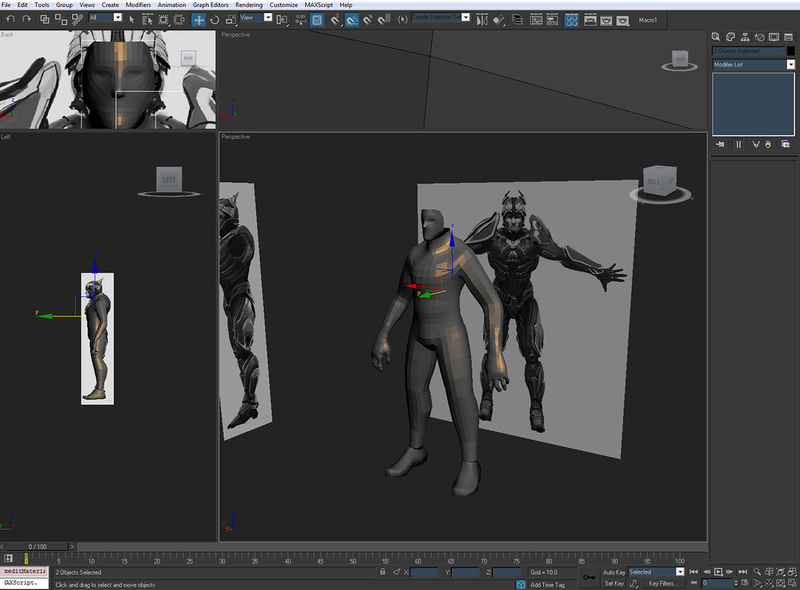Open the Rendered Frame Window

coord(606,19)
